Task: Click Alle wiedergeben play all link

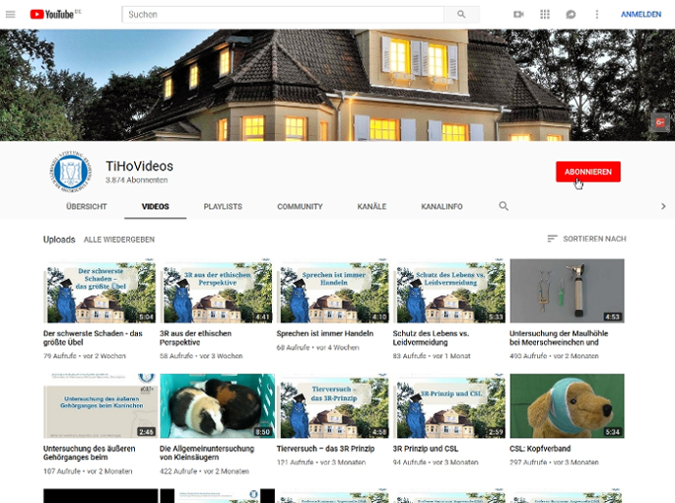Action: coord(118,240)
